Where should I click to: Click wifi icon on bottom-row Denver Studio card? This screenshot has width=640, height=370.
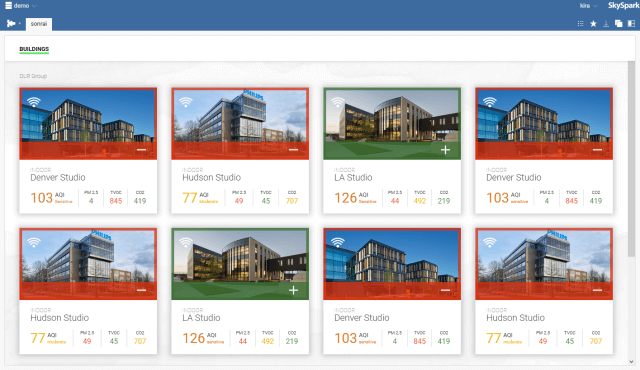click(338, 242)
